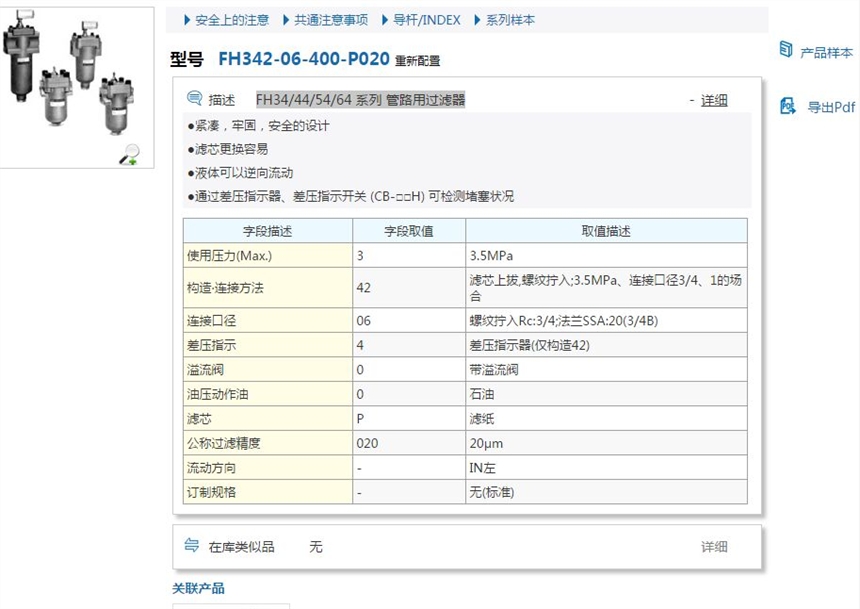Screen dimensions: 860x609
Task: Click the 公称过滤精度 table row
Action: pos(464,443)
